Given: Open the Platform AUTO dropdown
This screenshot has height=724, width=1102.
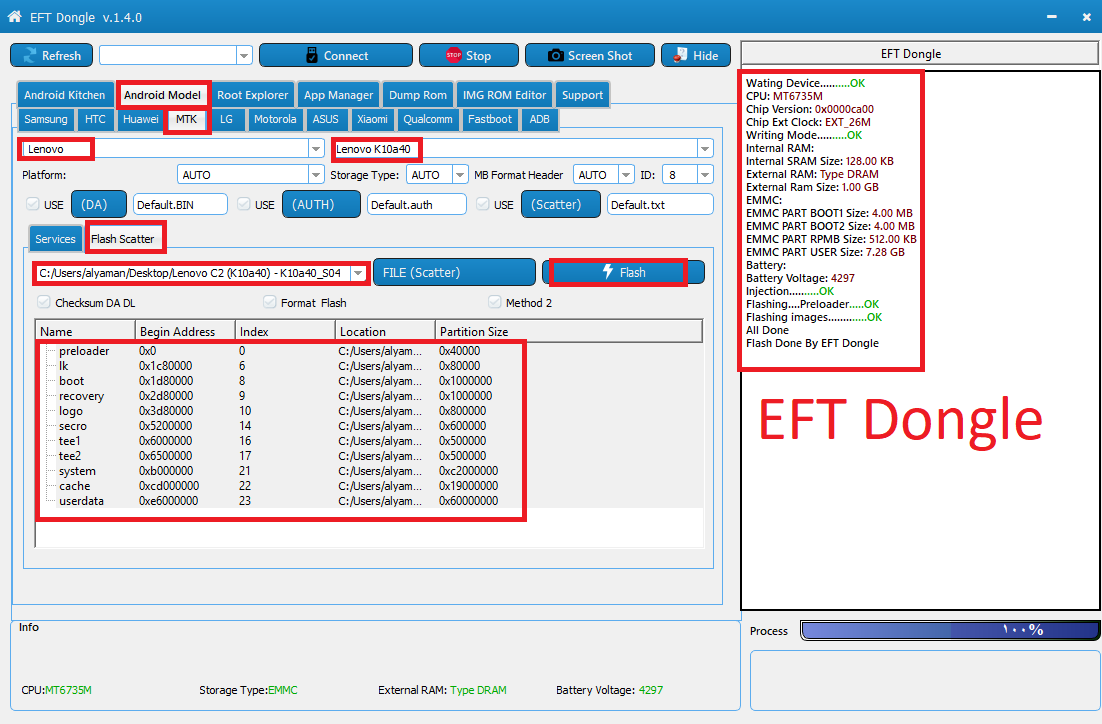Looking at the screenshot, I should [316, 174].
